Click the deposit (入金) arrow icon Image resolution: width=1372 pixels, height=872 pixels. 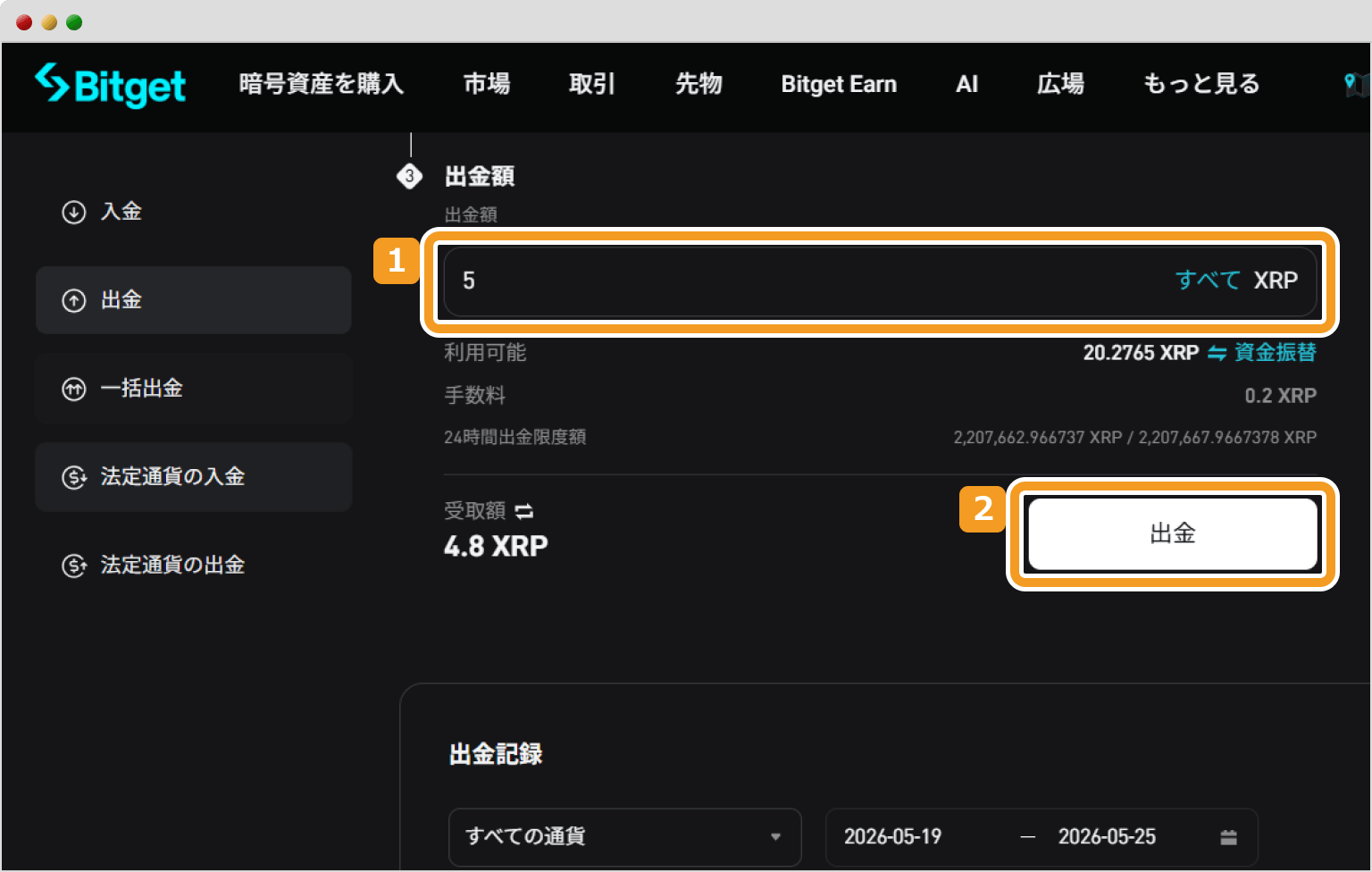tap(73, 212)
